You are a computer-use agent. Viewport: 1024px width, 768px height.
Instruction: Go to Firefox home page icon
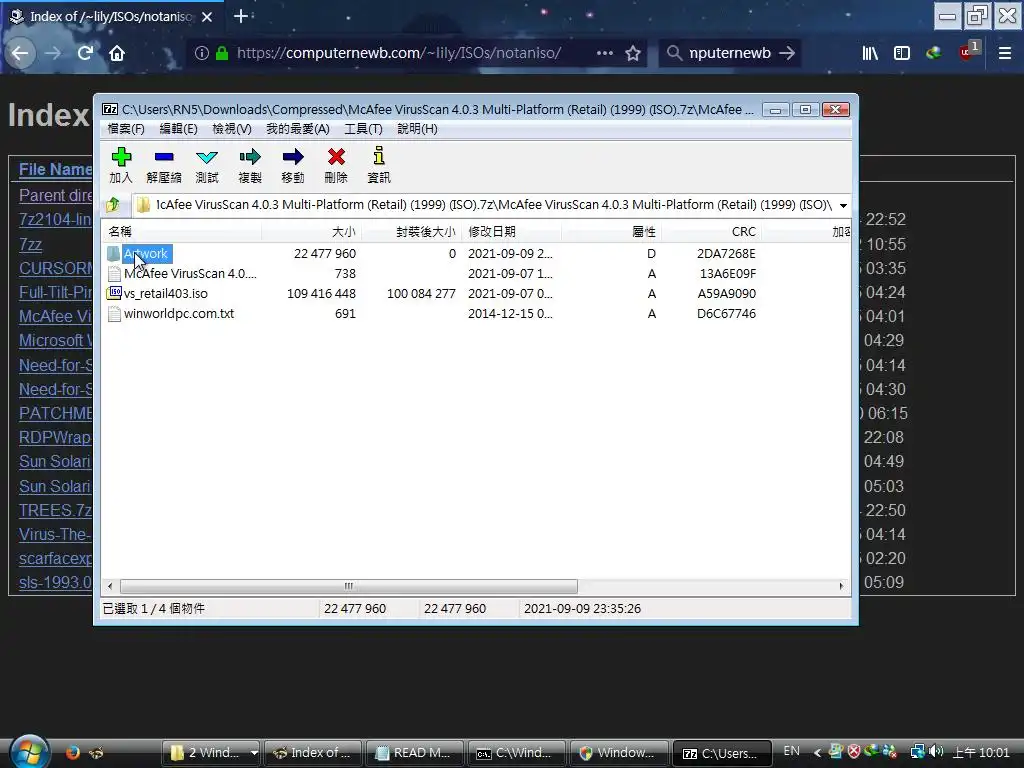pos(117,53)
